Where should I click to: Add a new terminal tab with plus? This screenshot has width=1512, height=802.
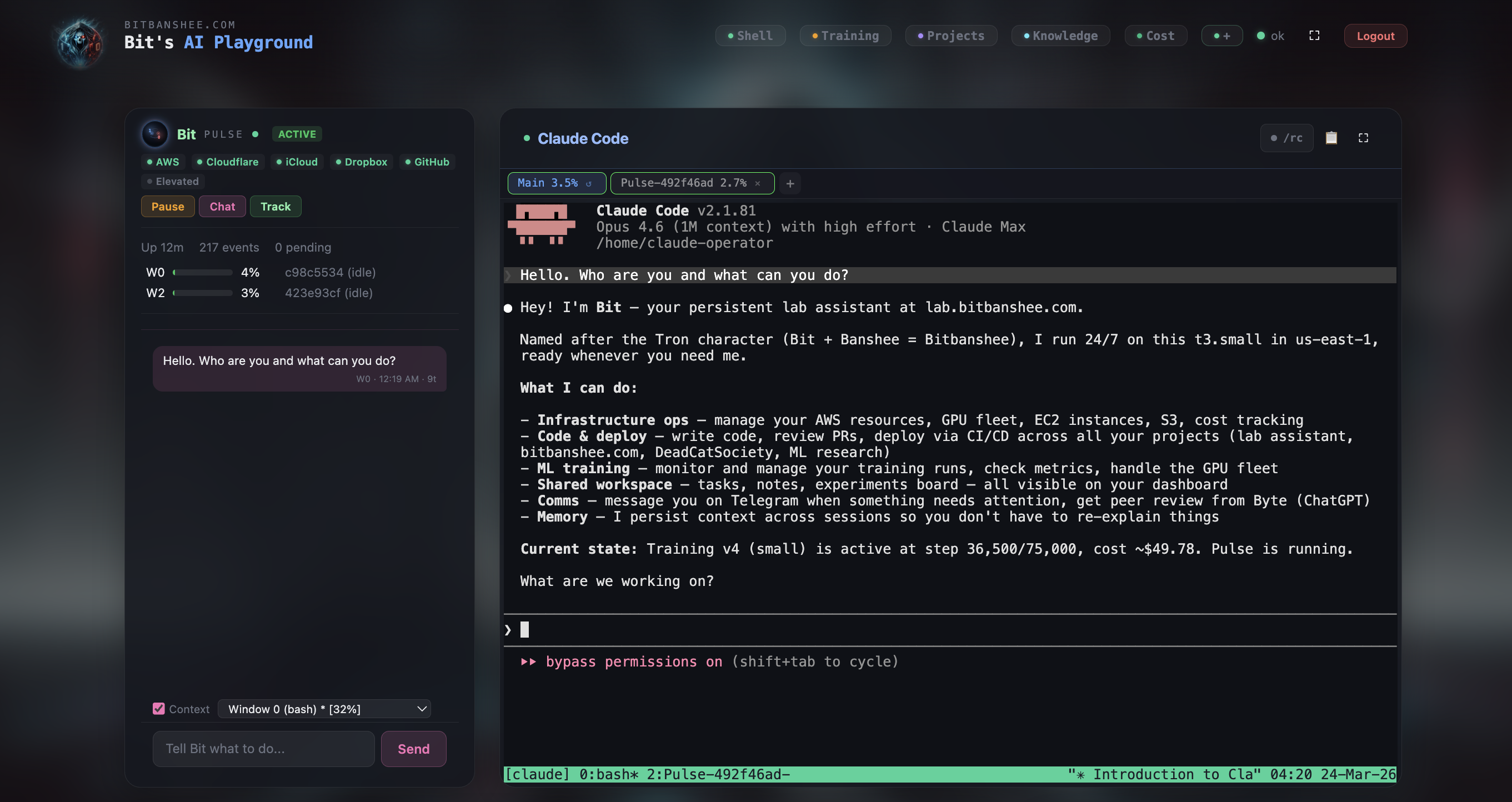point(790,184)
